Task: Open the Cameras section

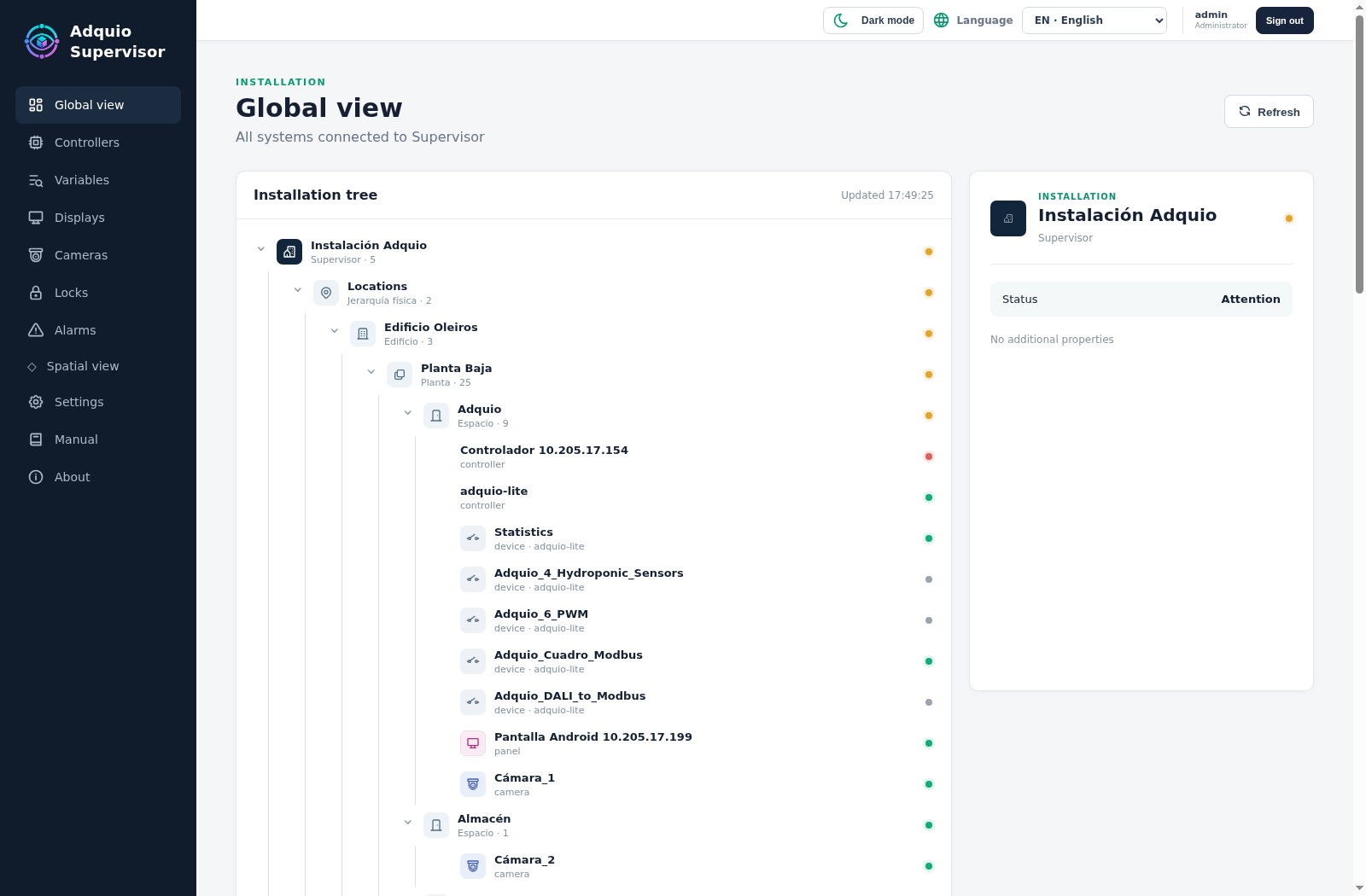Action: pyautogui.click(x=98, y=255)
